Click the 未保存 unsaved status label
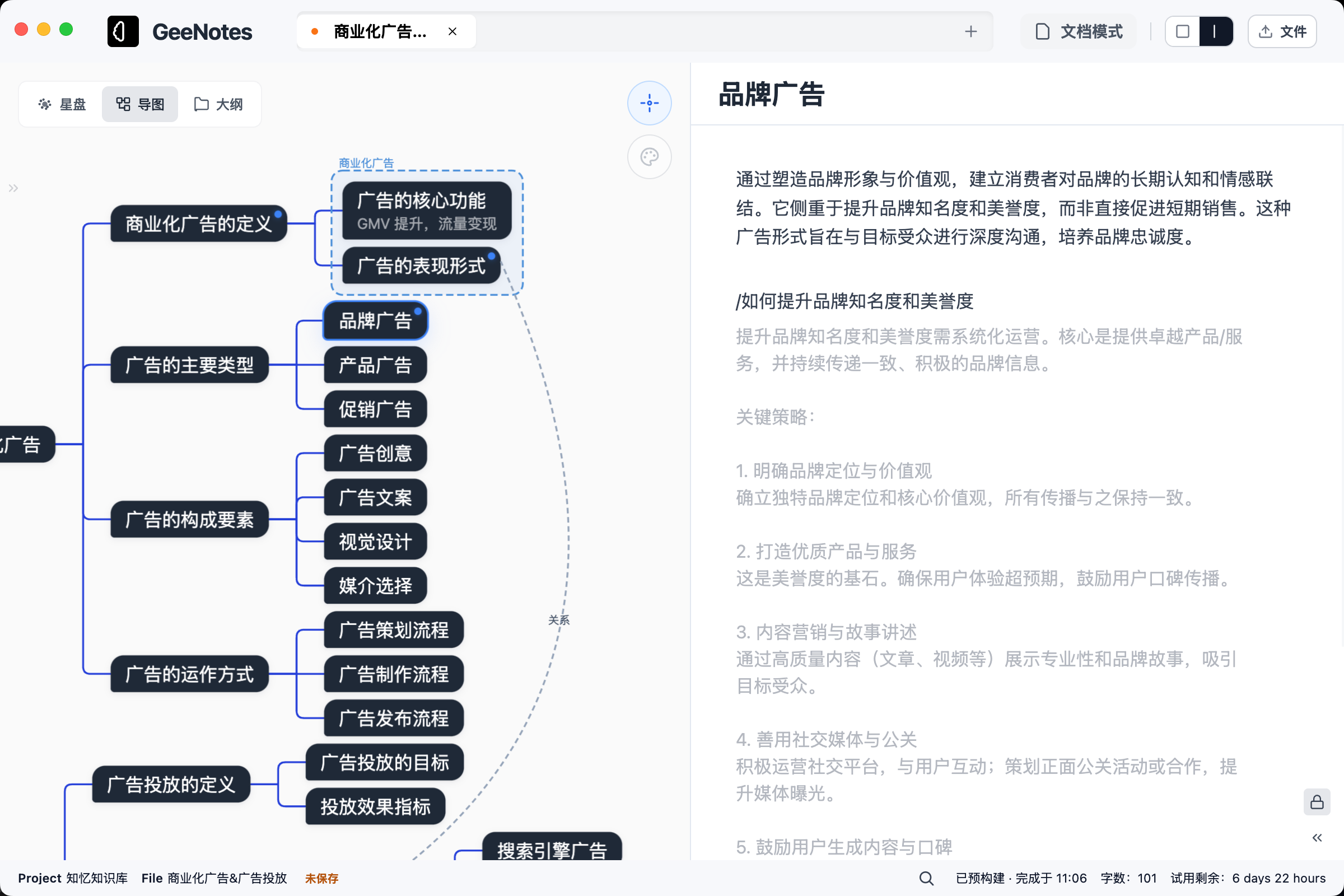Image resolution: width=1344 pixels, height=896 pixels. [321, 878]
